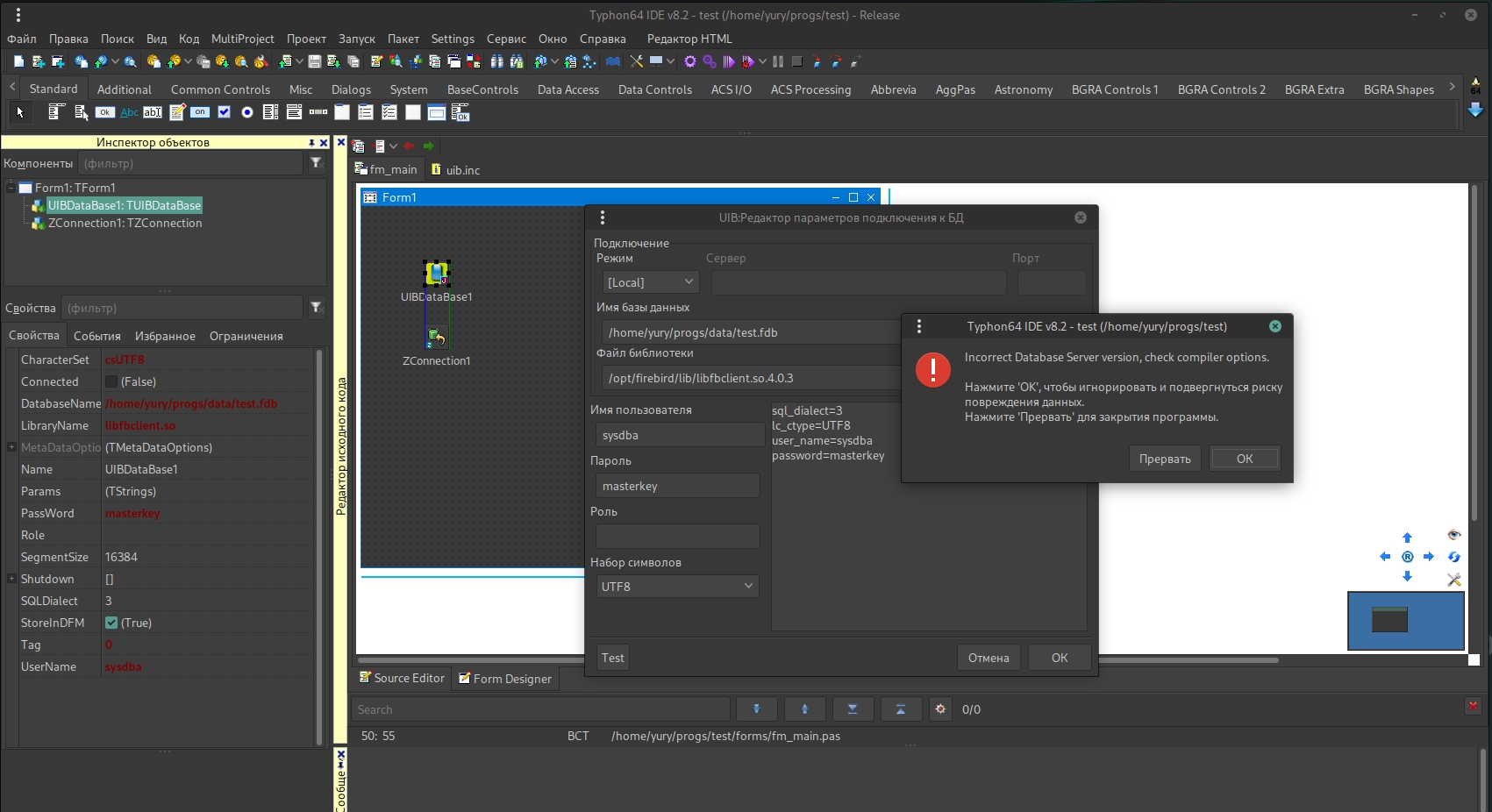
Task: Select ZConnection1 component icon on Form1
Action: tap(436, 337)
